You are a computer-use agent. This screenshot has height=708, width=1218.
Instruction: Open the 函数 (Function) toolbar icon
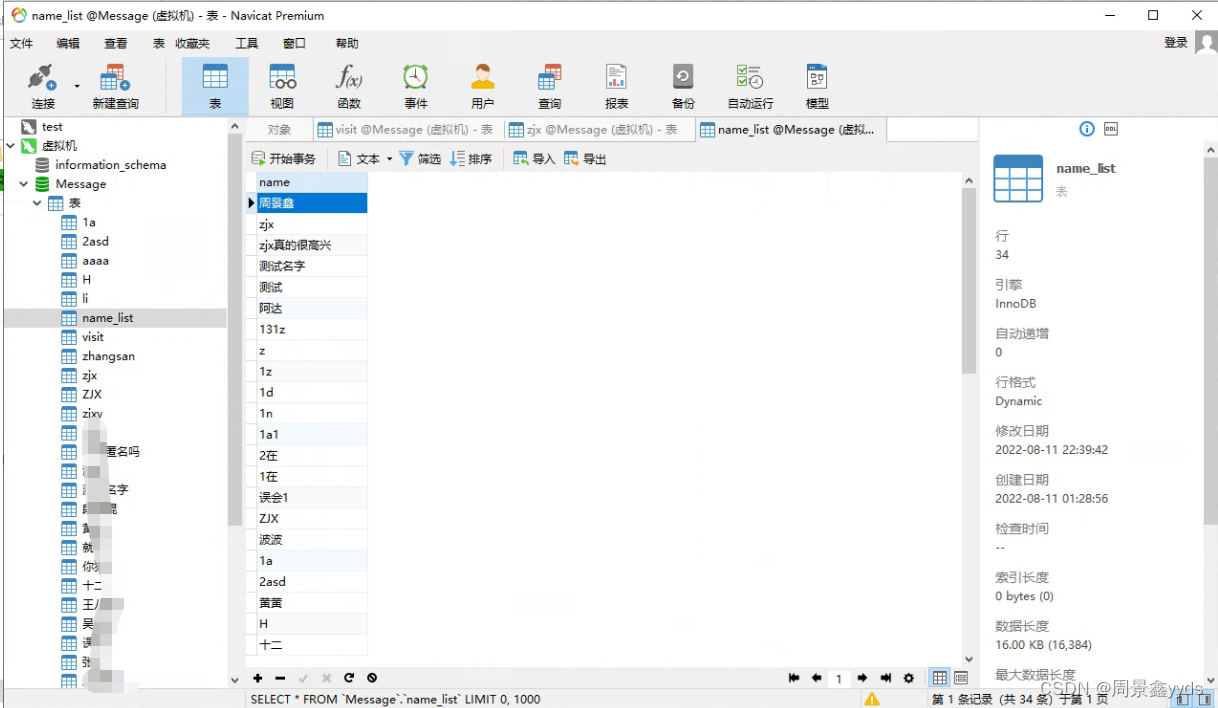(349, 86)
